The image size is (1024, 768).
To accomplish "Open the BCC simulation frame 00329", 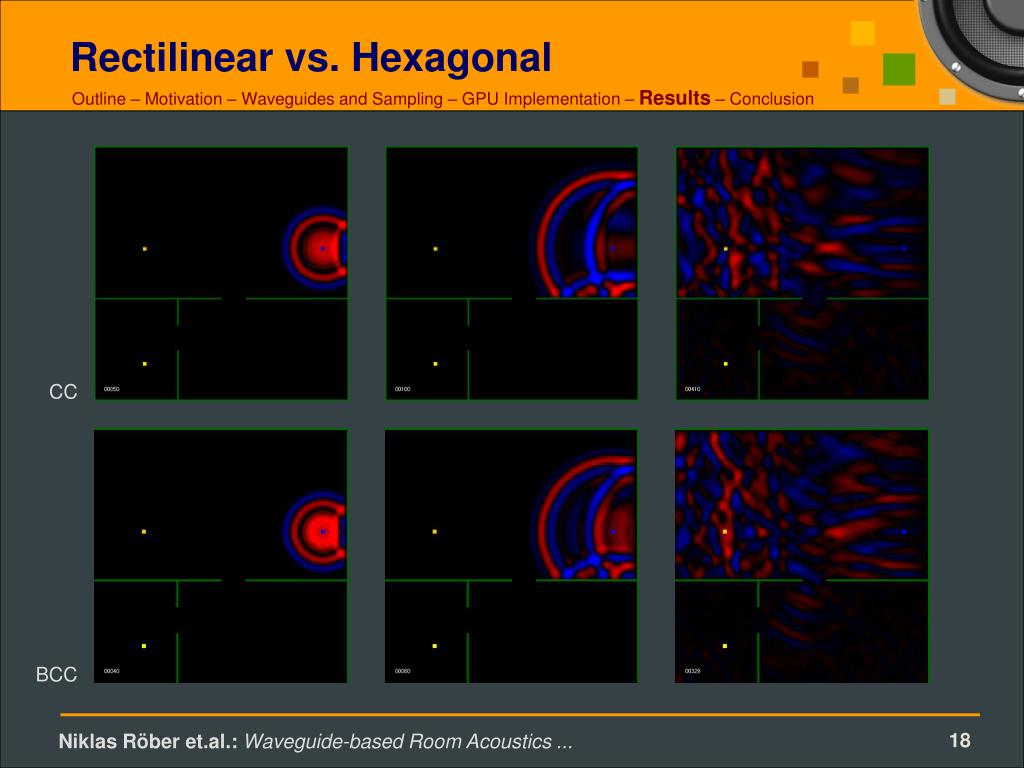I will [801, 556].
